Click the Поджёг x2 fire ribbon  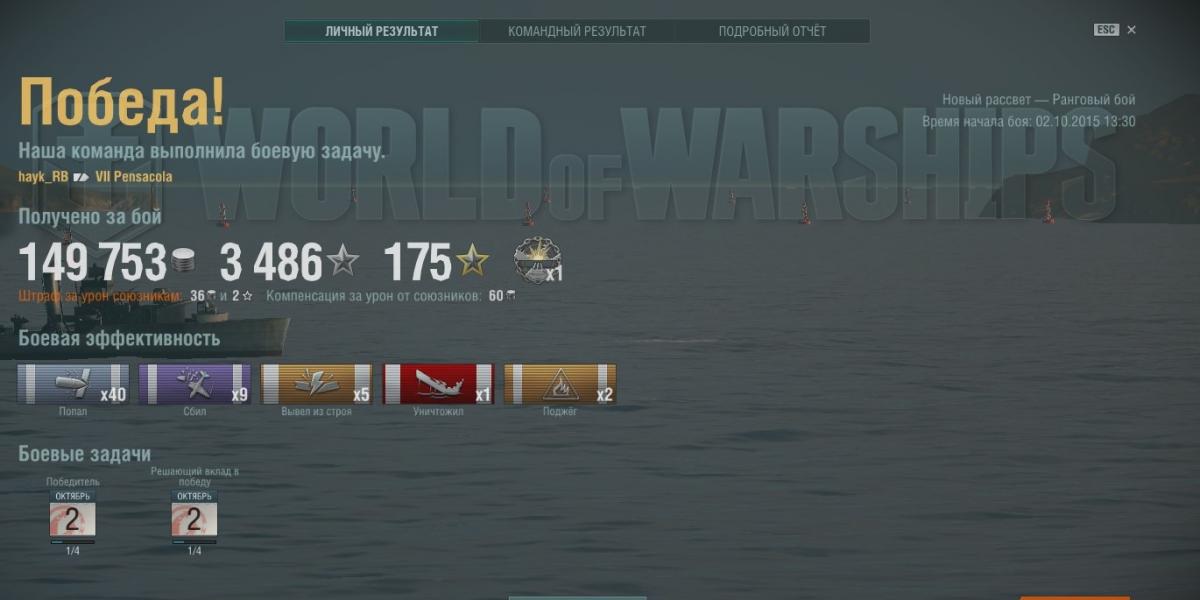pos(560,384)
